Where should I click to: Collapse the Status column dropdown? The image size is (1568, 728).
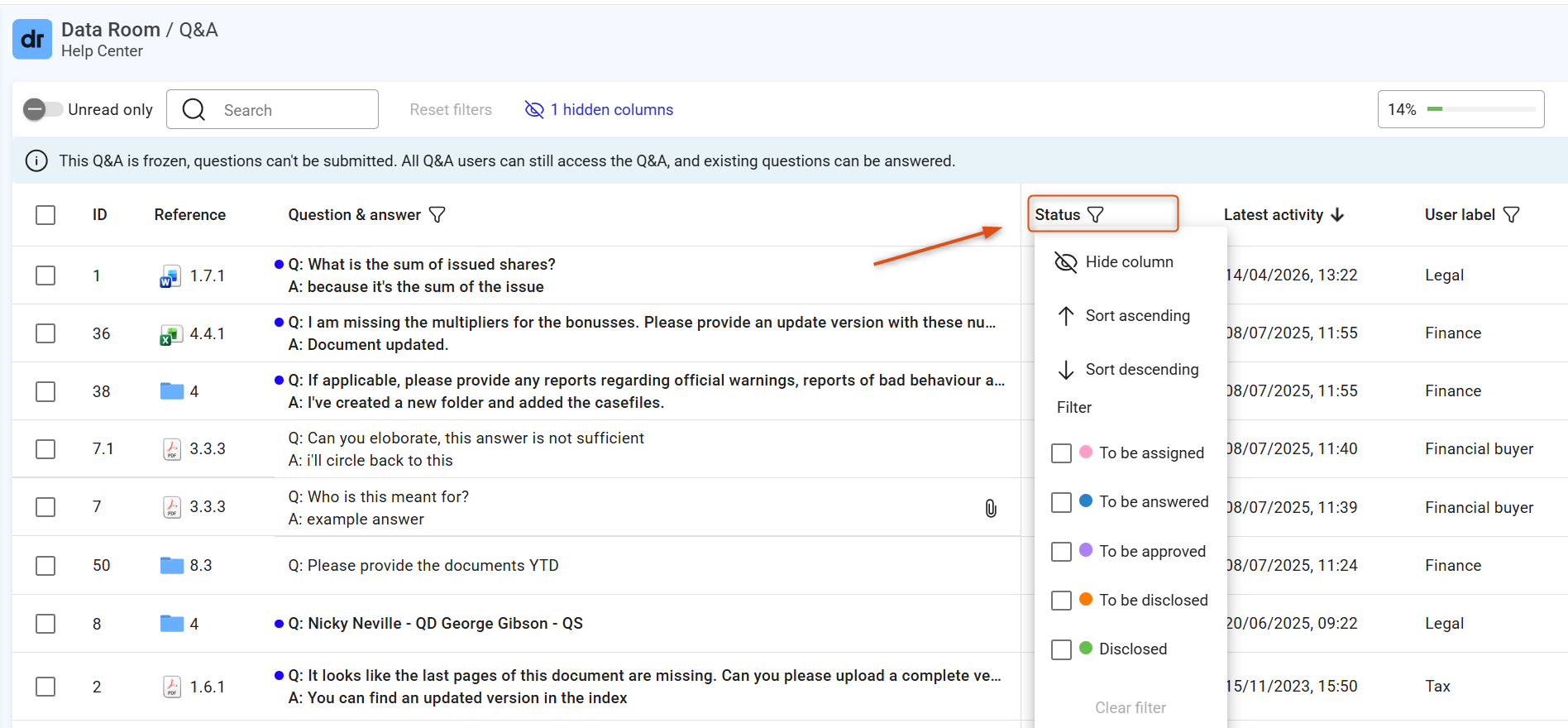tap(1102, 214)
